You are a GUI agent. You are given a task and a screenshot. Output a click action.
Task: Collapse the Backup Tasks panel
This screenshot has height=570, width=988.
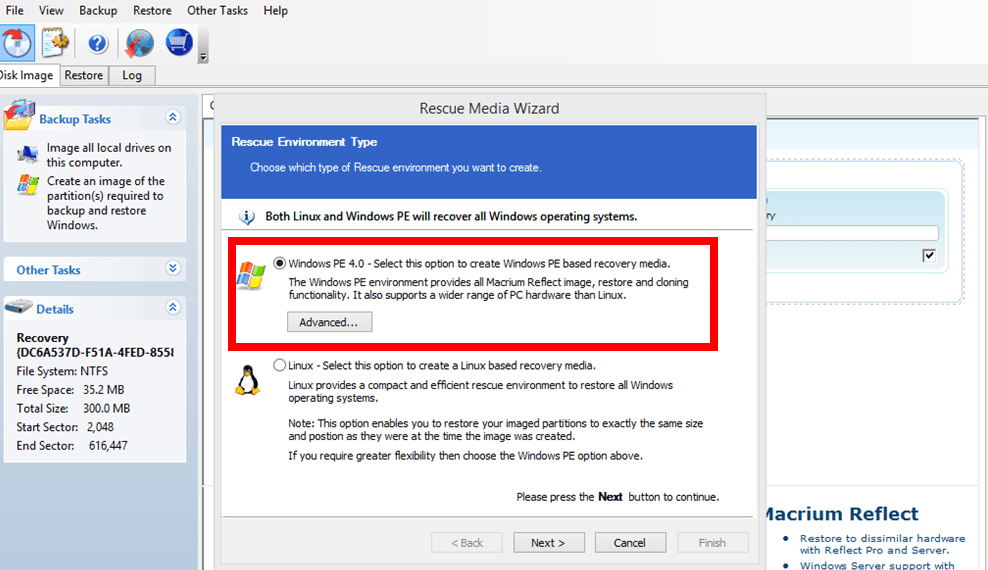pos(173,118)
